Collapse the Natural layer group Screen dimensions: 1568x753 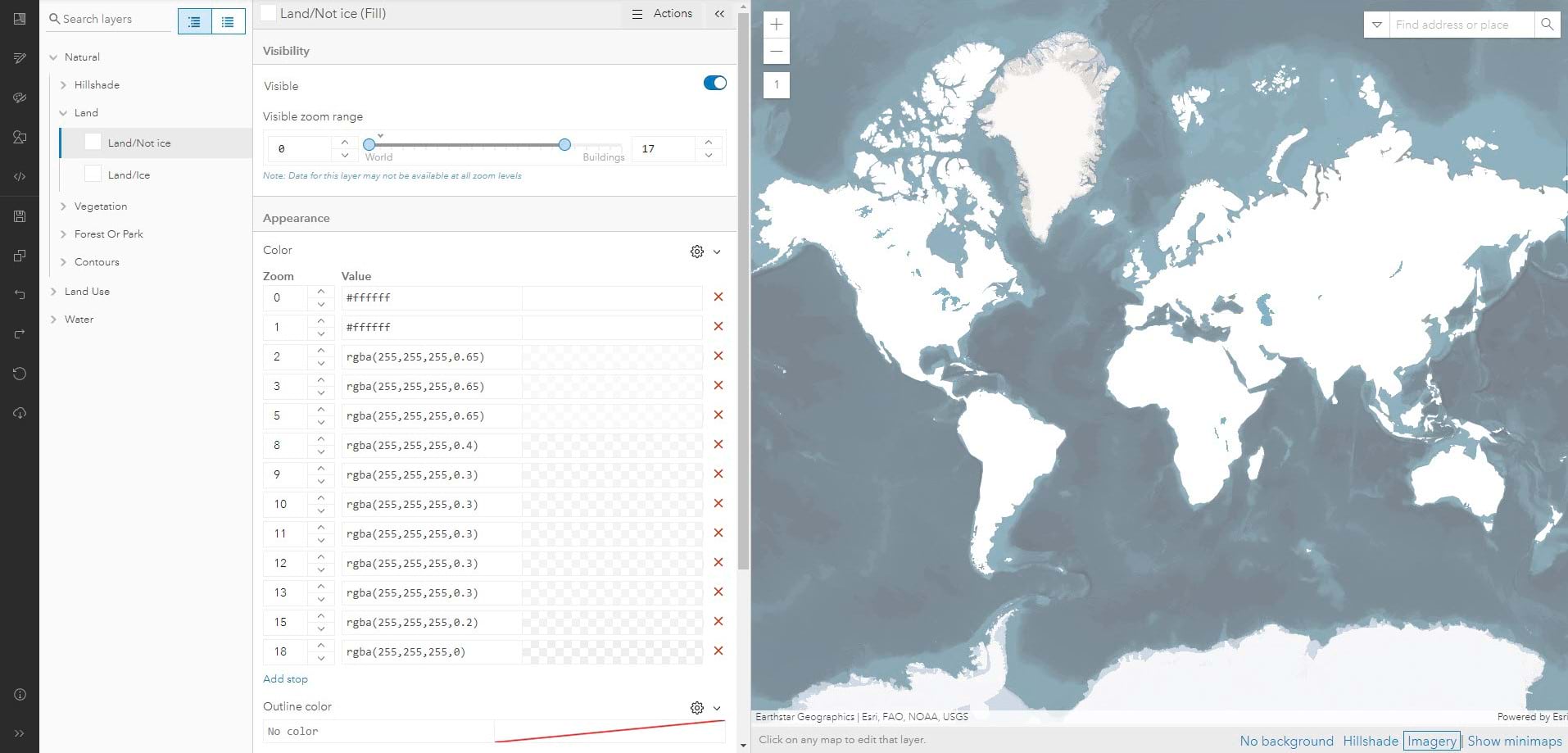pos(53,57)
